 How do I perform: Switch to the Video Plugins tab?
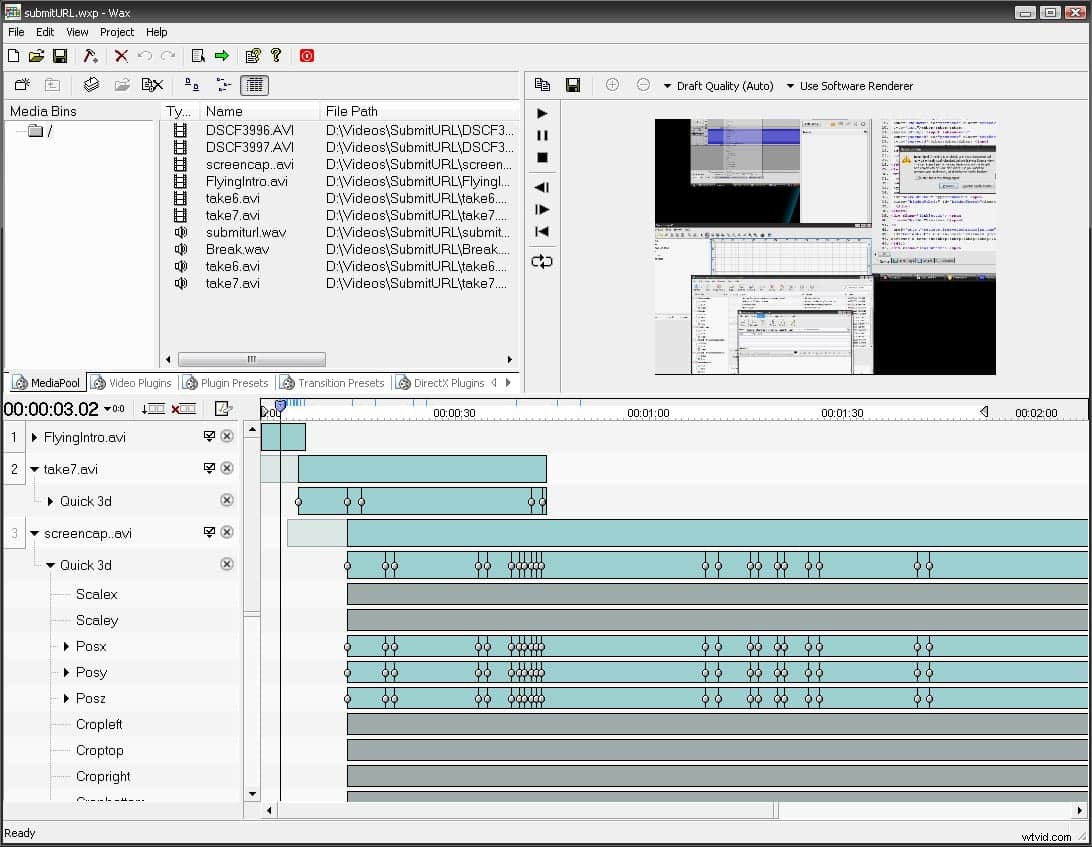tap(131, 381)
